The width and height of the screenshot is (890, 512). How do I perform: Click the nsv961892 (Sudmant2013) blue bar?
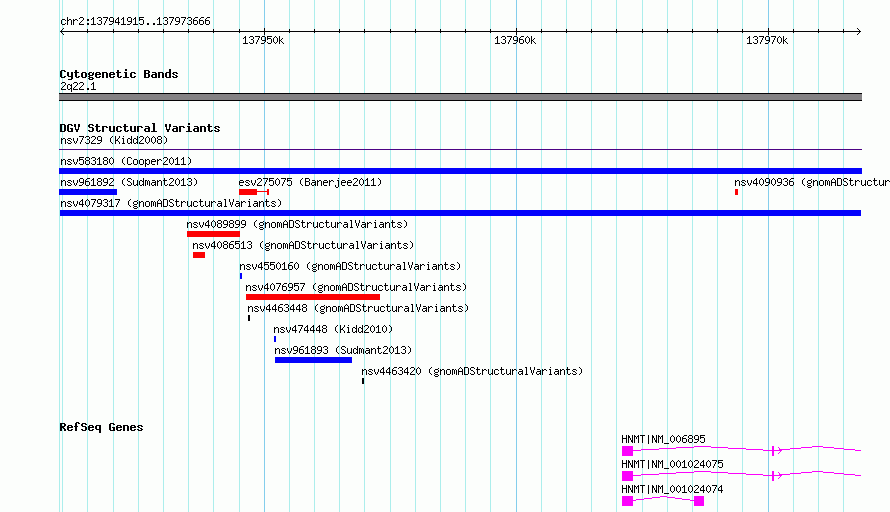(88, 192)
